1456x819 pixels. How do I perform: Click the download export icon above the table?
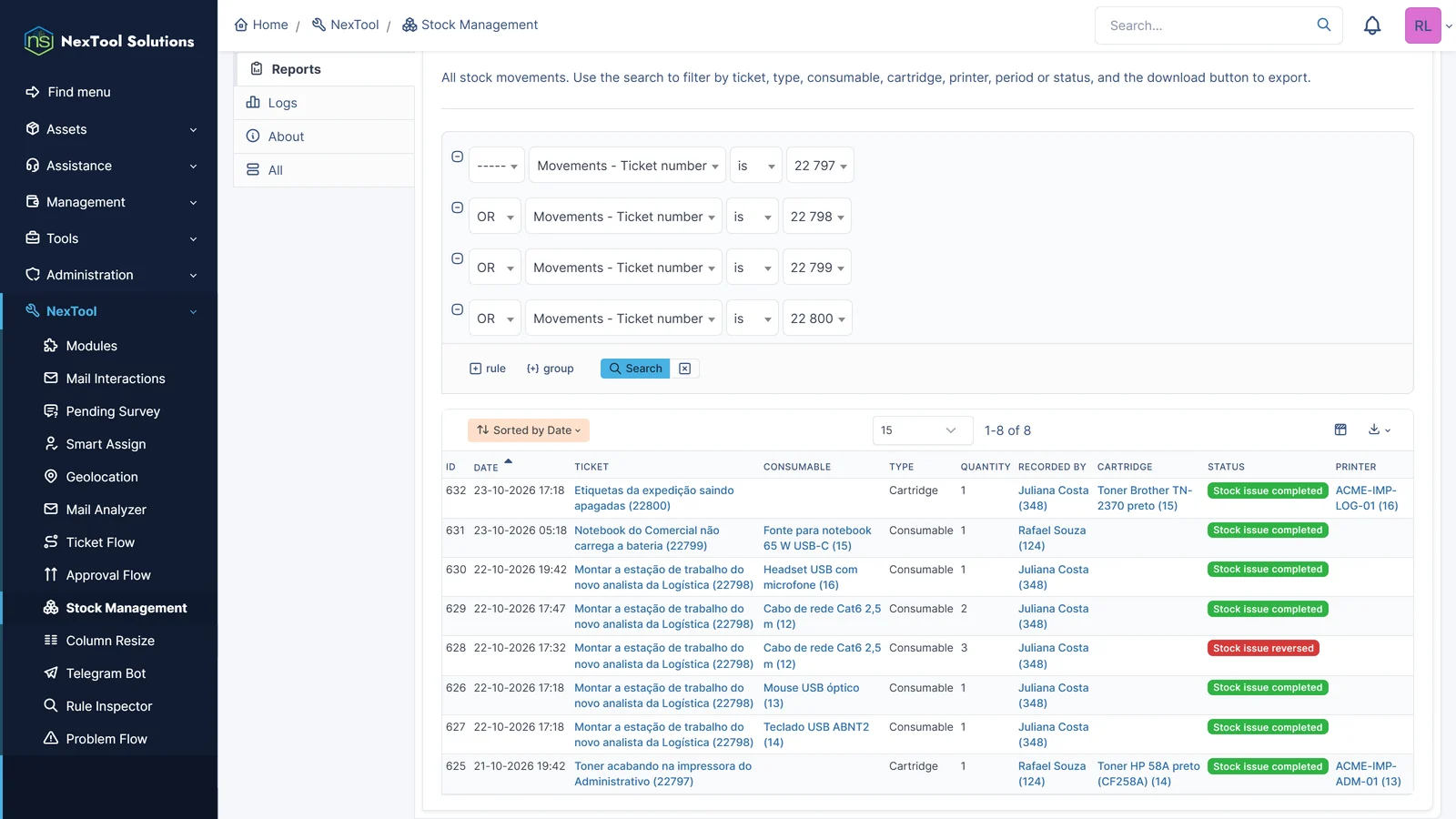click(1380, 430)
